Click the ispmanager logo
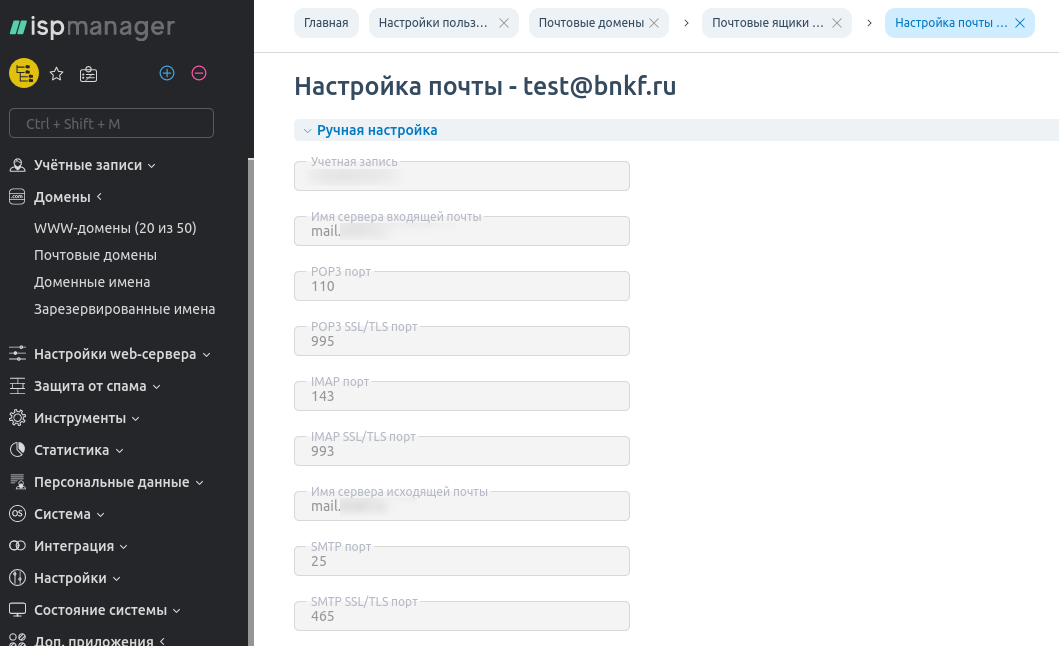Viewport: 1059px width, 646px height. point(92,28)
